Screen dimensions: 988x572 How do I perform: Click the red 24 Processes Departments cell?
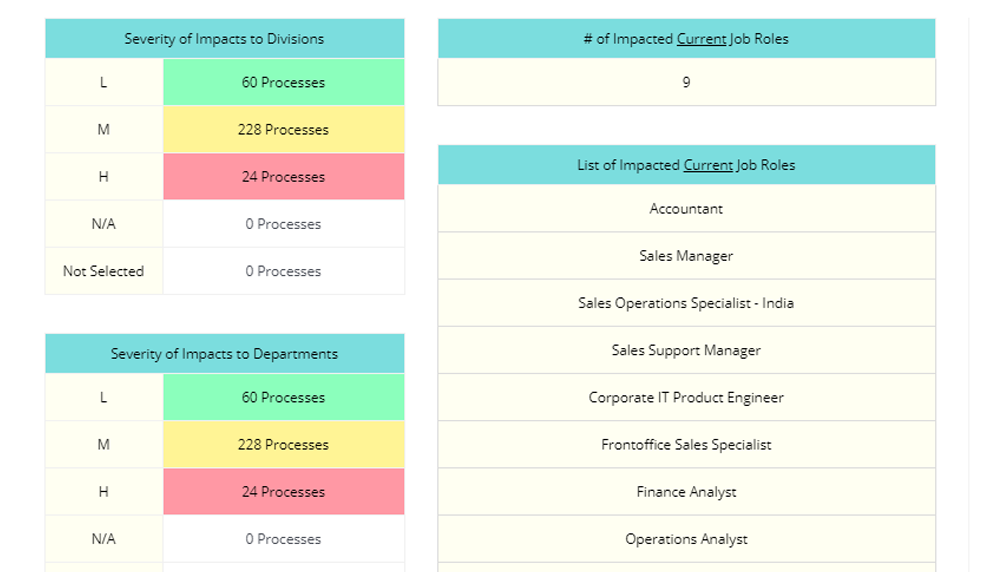pyautogui.click(x=284, y=491)
